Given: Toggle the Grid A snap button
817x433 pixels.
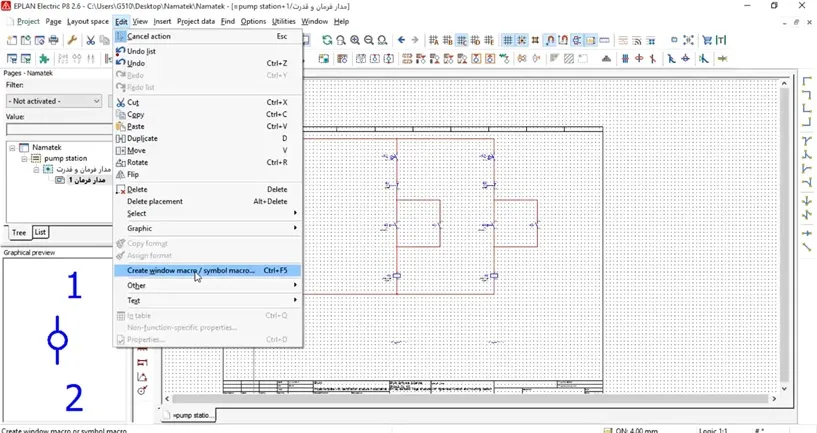Looking at the screenshot, I should point(434,40).
